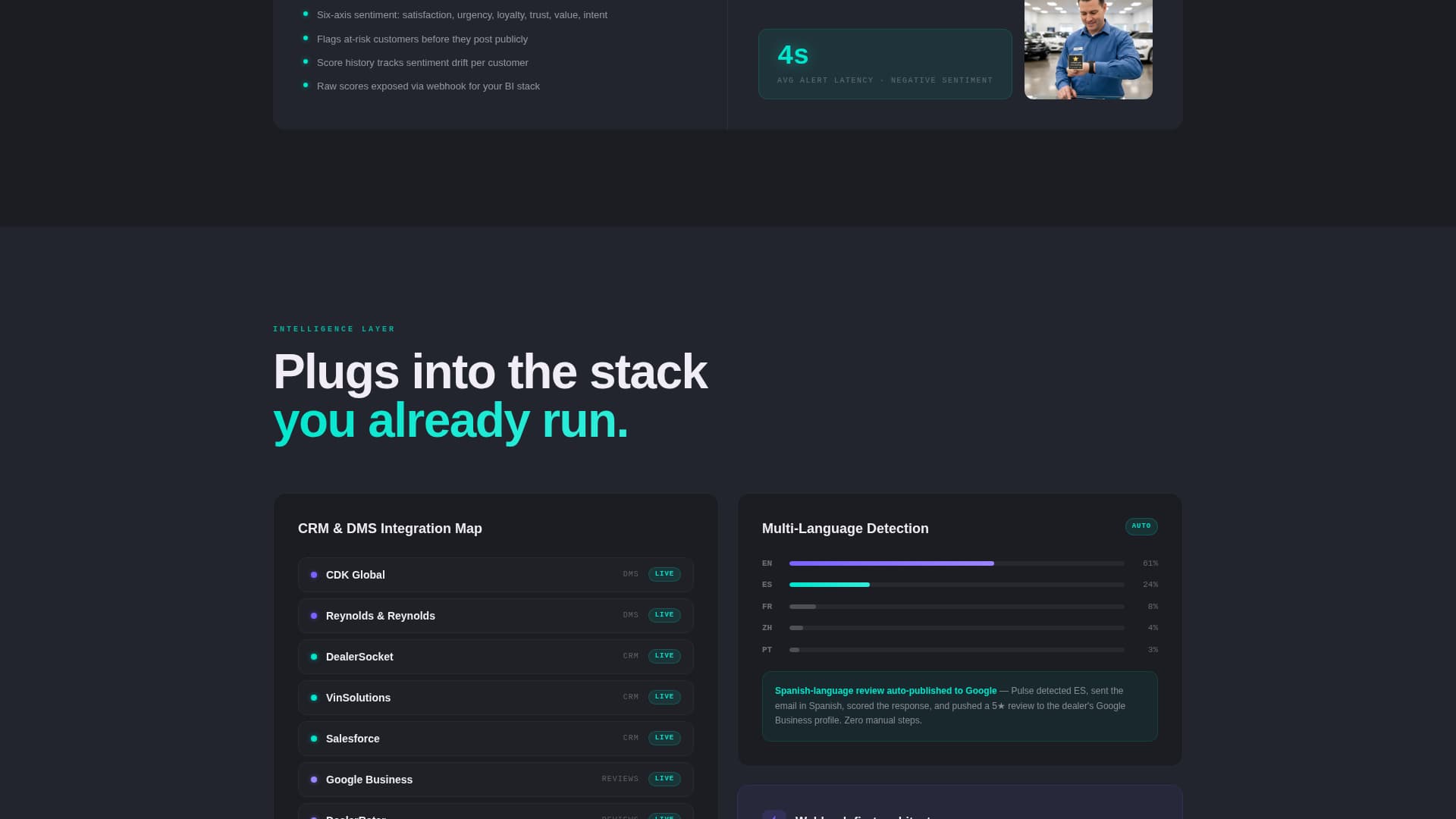Click the teal dot beside DealerSocket

click(x=314, y=657)
